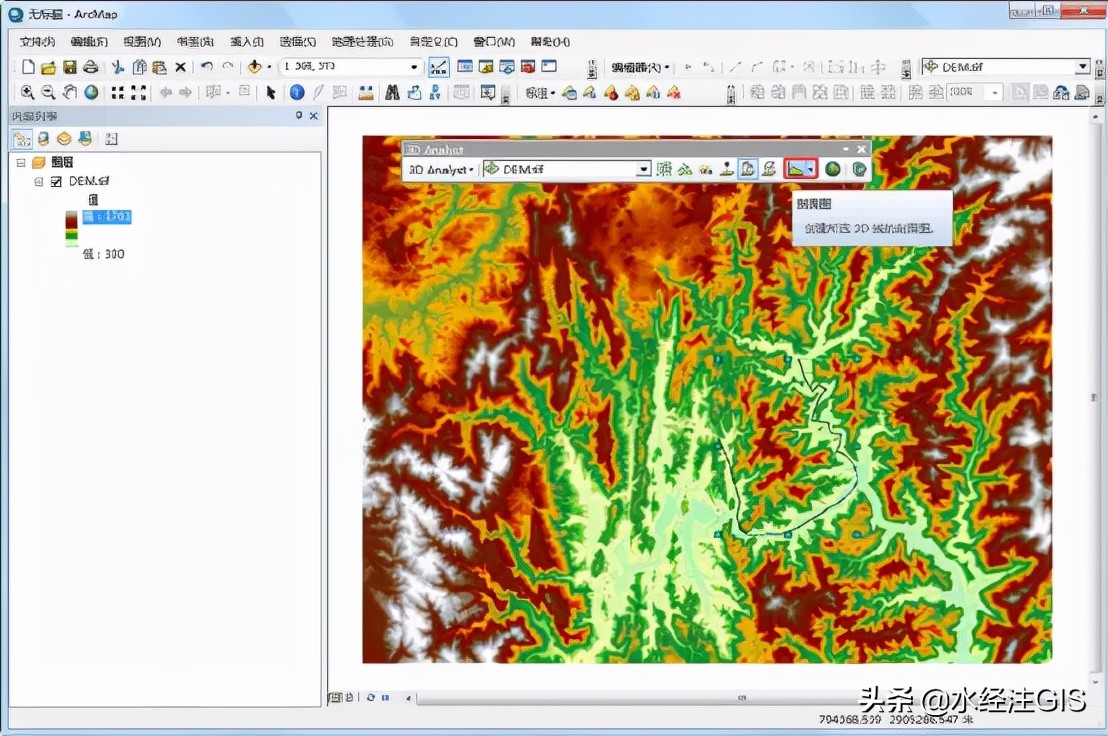Choose the Select Elements pointer tool
Viewport: 1108px width, 736px height.
point(271,93)
